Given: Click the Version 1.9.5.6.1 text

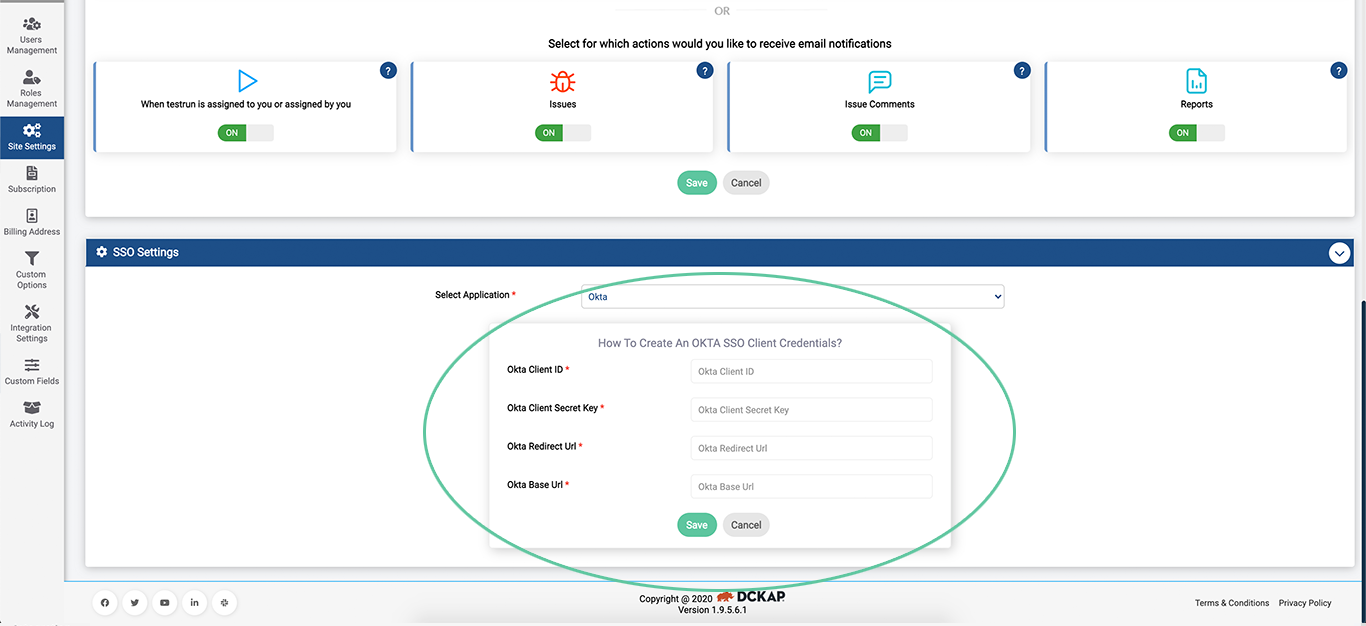Looking at the screenshot, I should coord(713,610).
